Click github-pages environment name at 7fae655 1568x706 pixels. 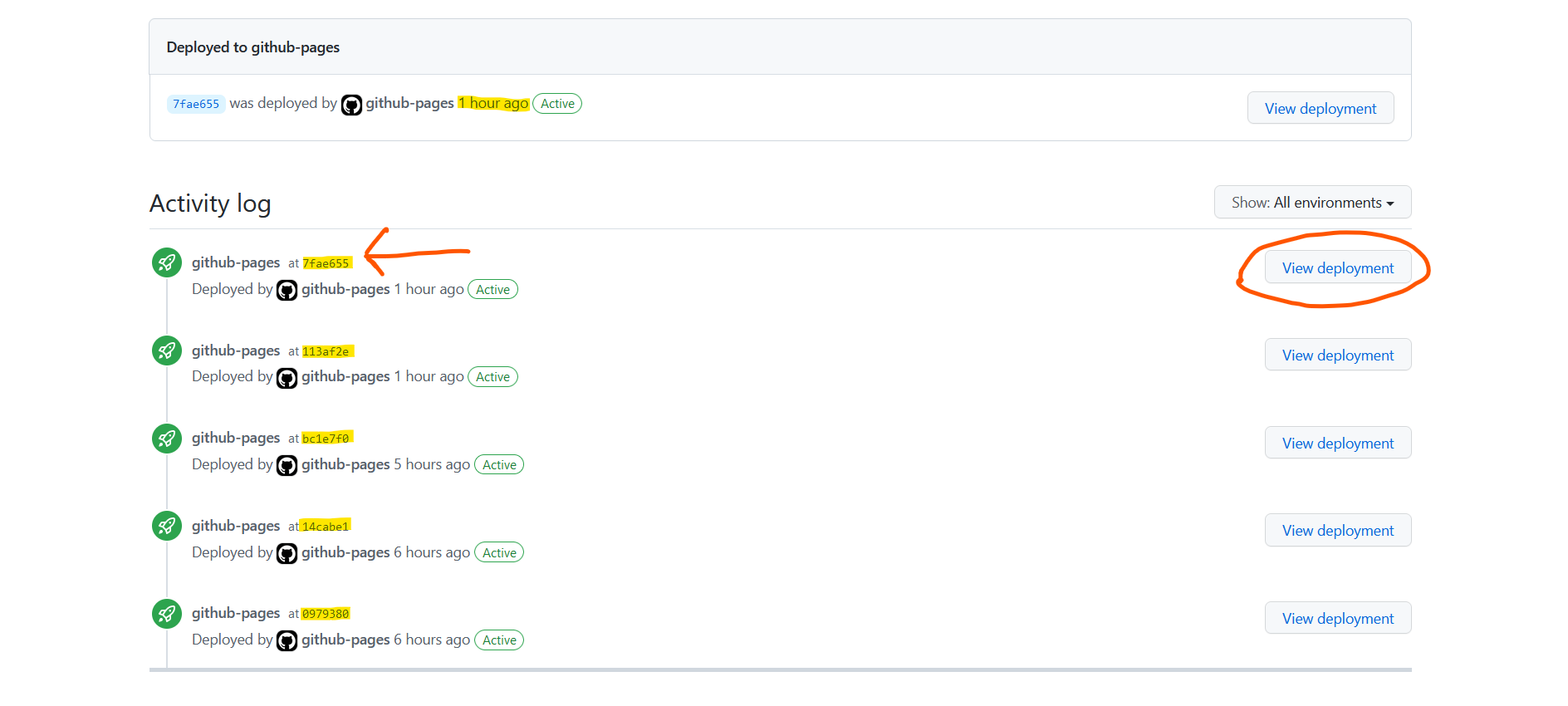236,262
